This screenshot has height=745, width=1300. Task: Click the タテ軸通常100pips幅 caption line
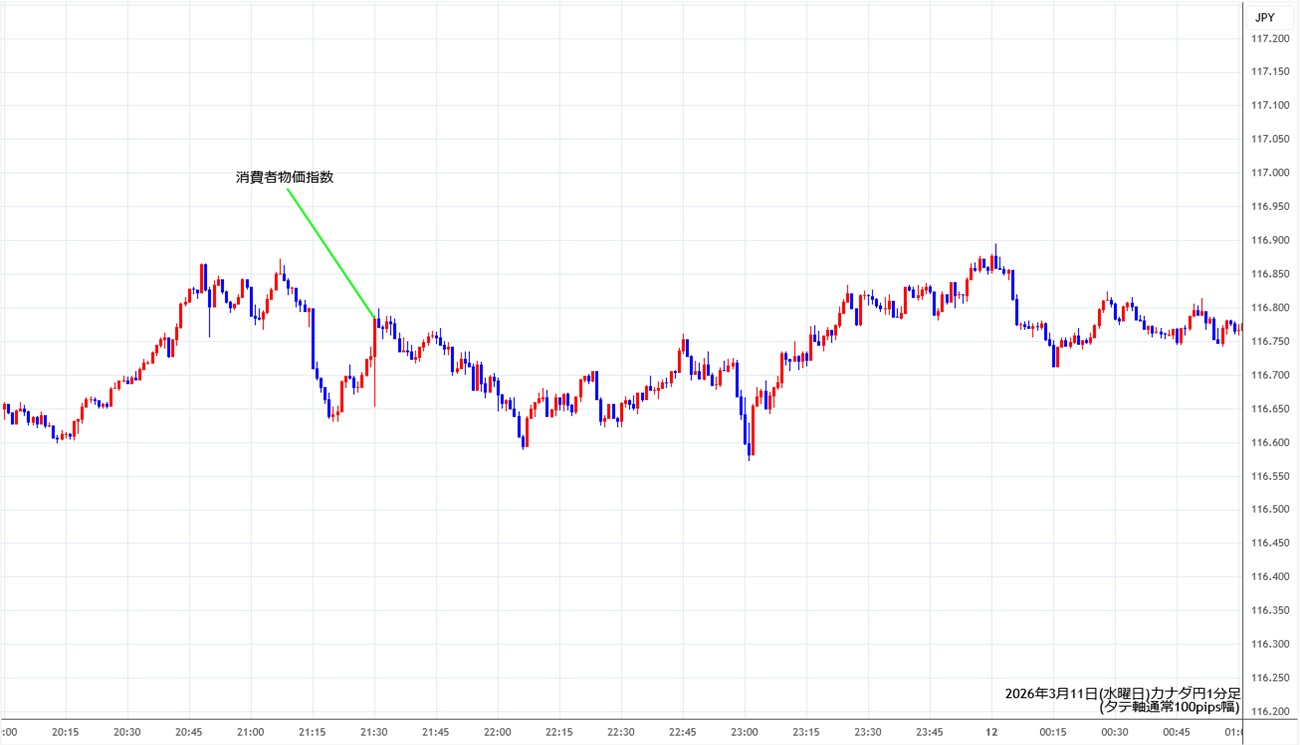(x=1169, y=707)
